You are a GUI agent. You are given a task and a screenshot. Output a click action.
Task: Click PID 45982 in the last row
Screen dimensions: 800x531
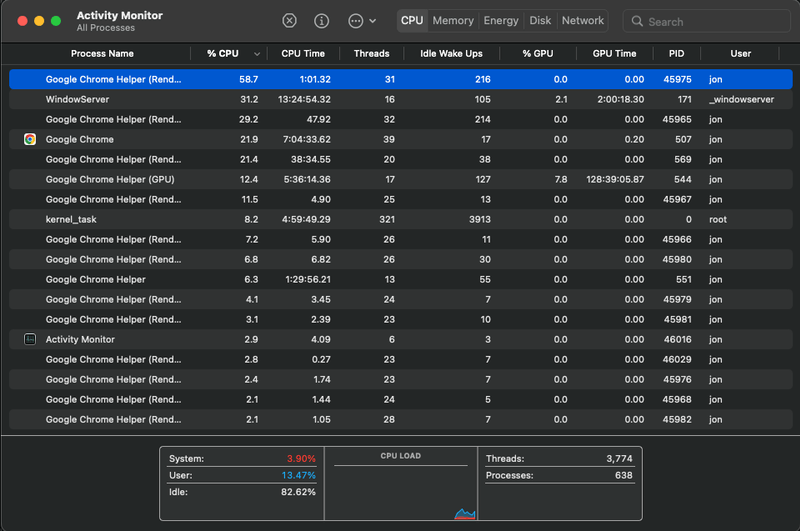click(677, 419)
